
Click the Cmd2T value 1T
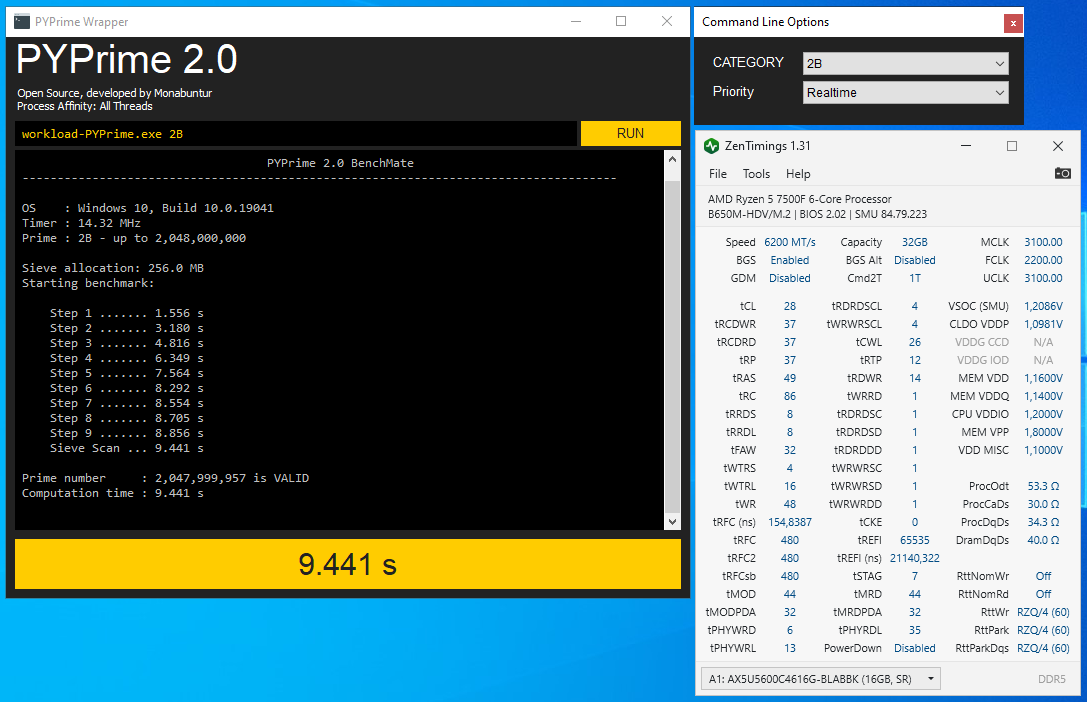pyautogui.click(x=915, y=278)
